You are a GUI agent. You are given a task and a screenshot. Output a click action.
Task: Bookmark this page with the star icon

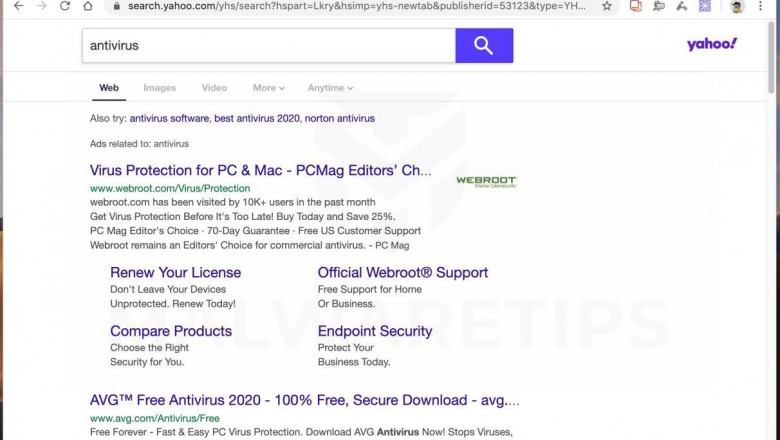coord(607,6)
